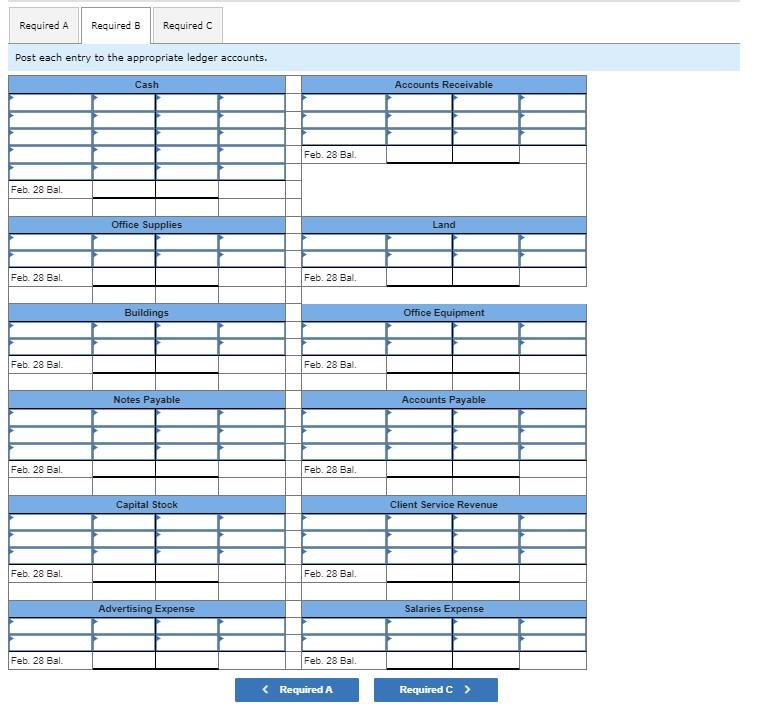
Task: Click 'Post each entry' instruction text
Action: coord(141,57)
